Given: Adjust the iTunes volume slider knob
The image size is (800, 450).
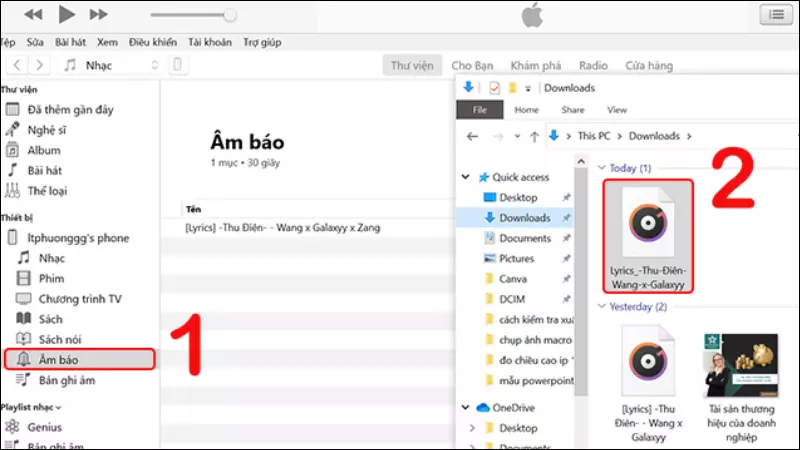Looking at the screenshot, I should click(230, 15).
